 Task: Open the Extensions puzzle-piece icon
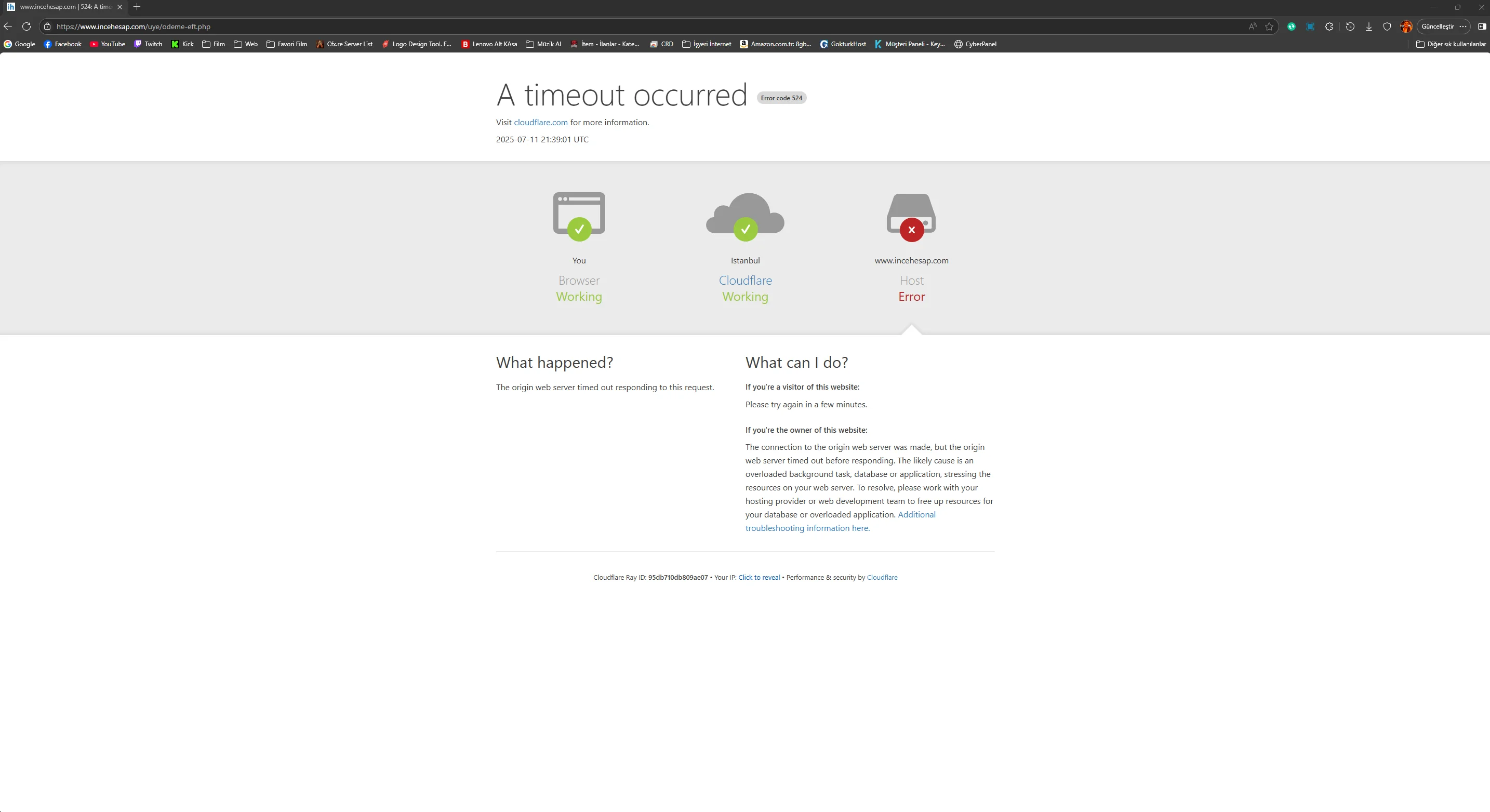tap(1329, 26)
